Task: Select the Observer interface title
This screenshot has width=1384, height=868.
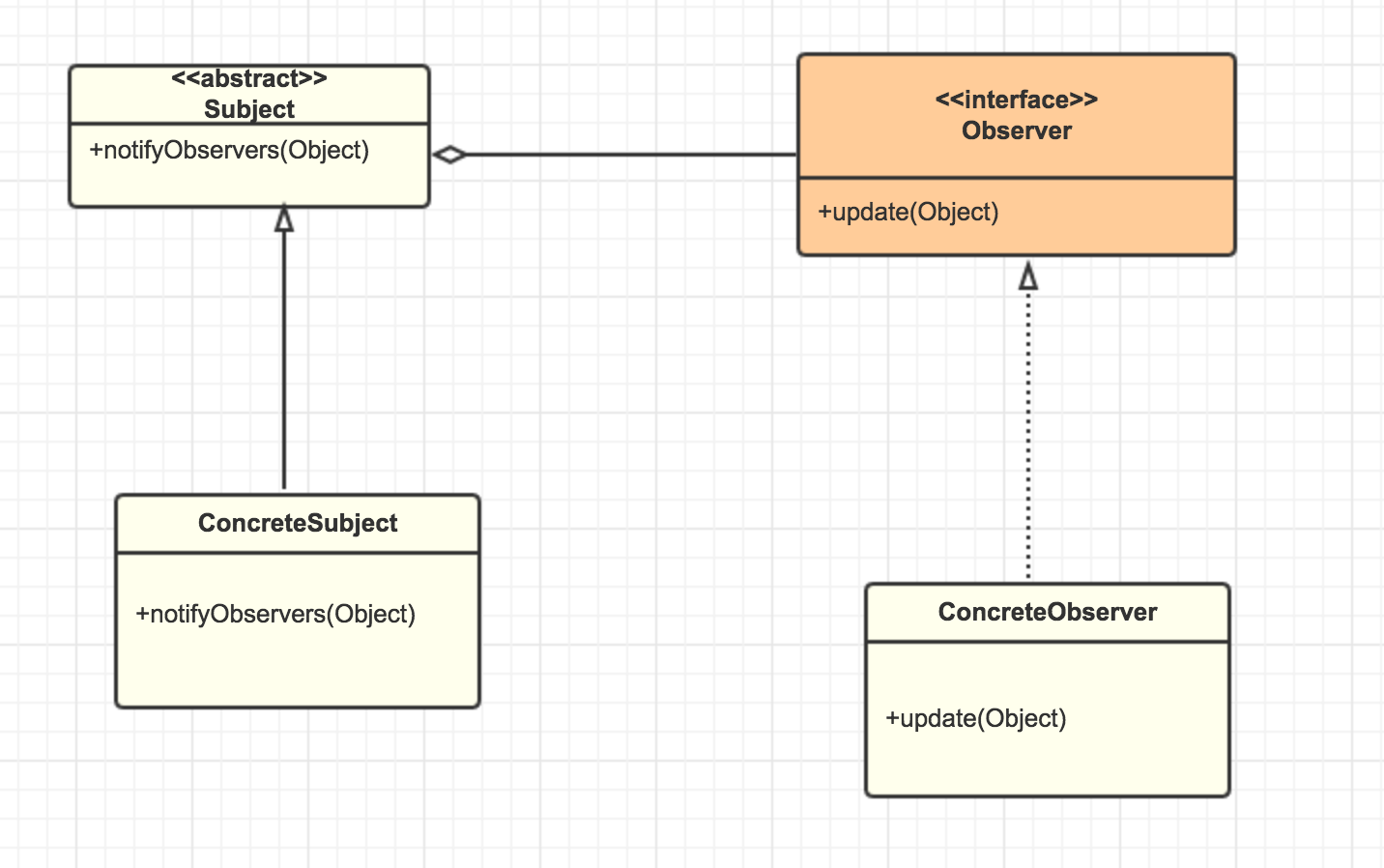Action: pyautogui.click(x=1017, y=130)
